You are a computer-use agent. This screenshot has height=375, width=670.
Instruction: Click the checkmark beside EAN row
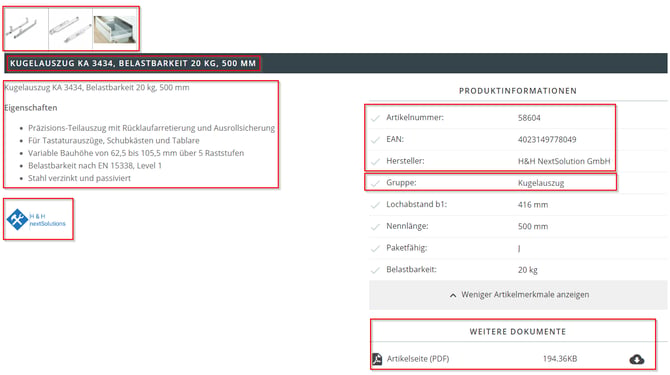[375, 140]
